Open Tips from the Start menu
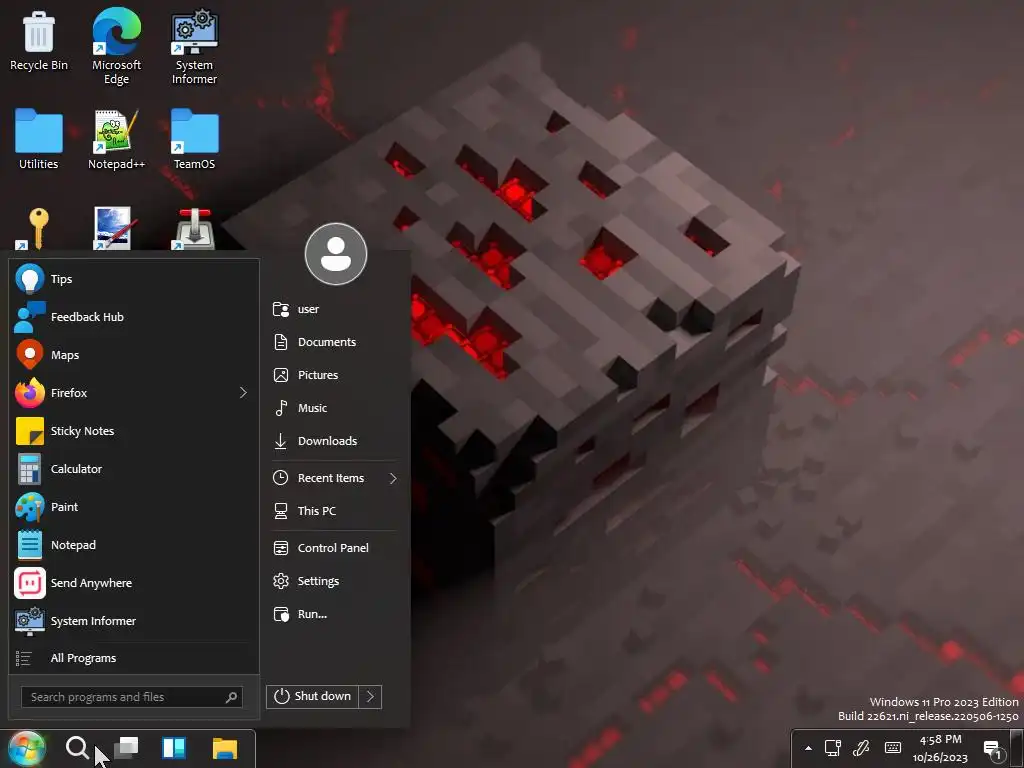Screen dimensions: 1024x768 [133, 279]
